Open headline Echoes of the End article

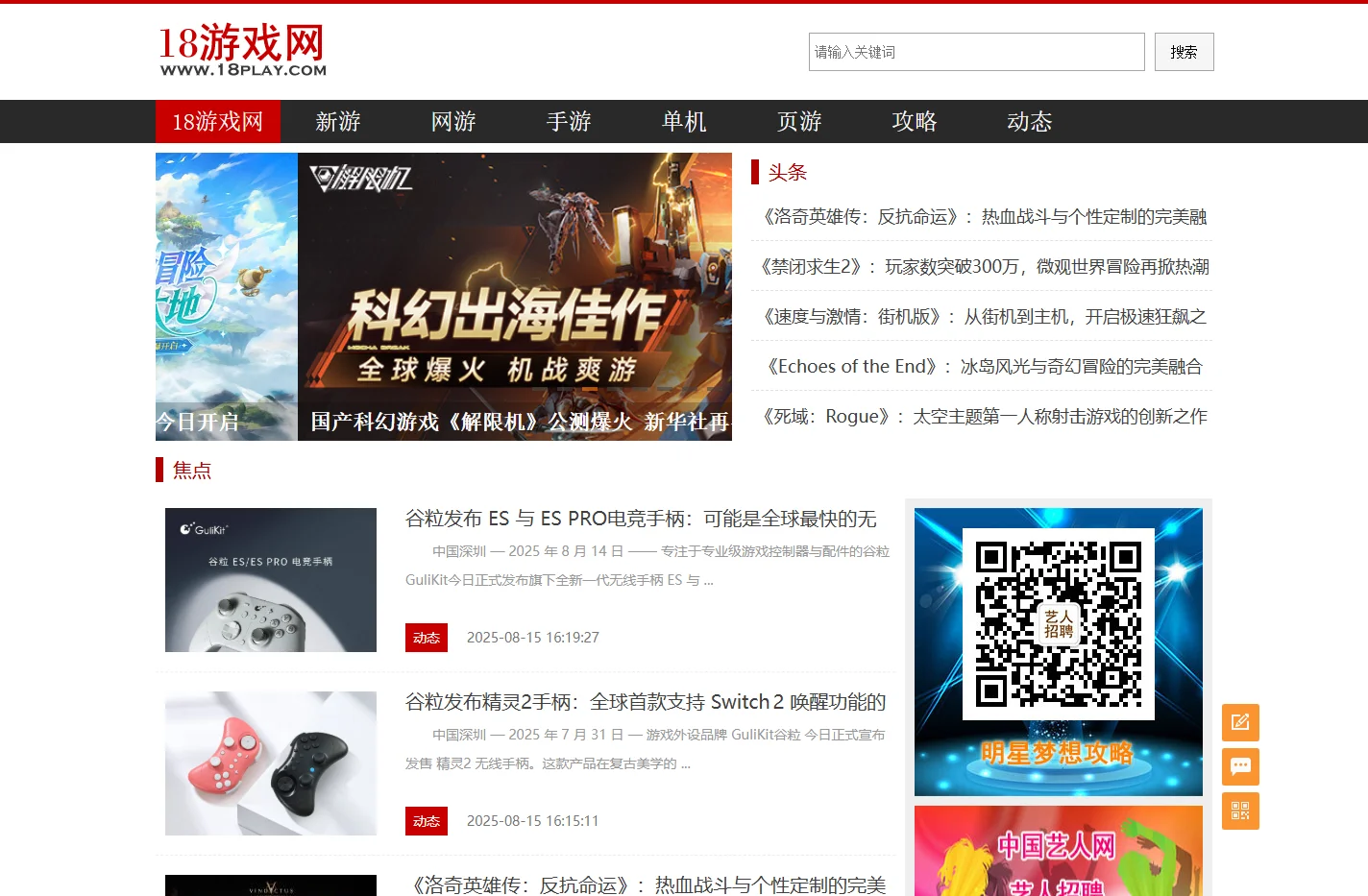tap(984, 367)
